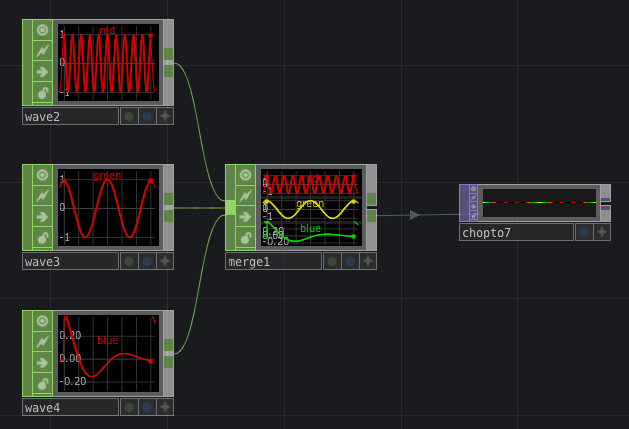Click the plus icon on wave2
Image resolution: width=629 pixels, height=429 pixels.
click(165, 116)
